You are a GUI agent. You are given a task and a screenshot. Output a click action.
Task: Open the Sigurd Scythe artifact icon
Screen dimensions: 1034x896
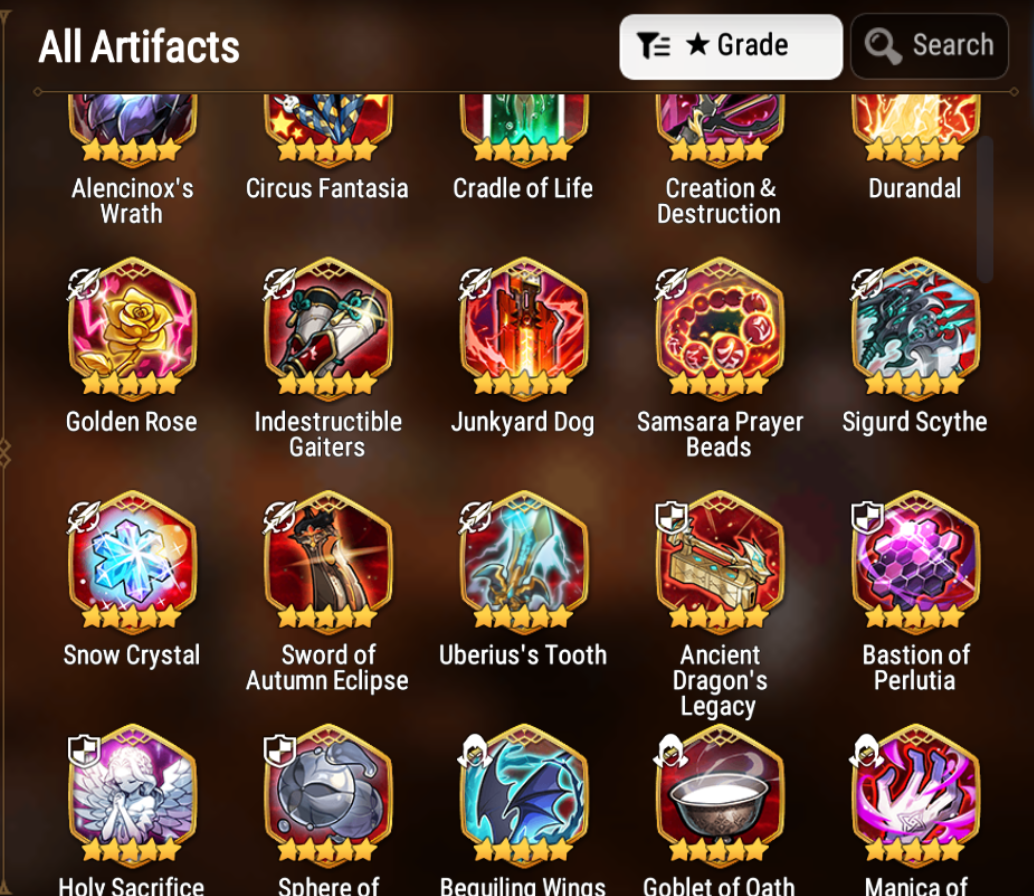(915, 328)
